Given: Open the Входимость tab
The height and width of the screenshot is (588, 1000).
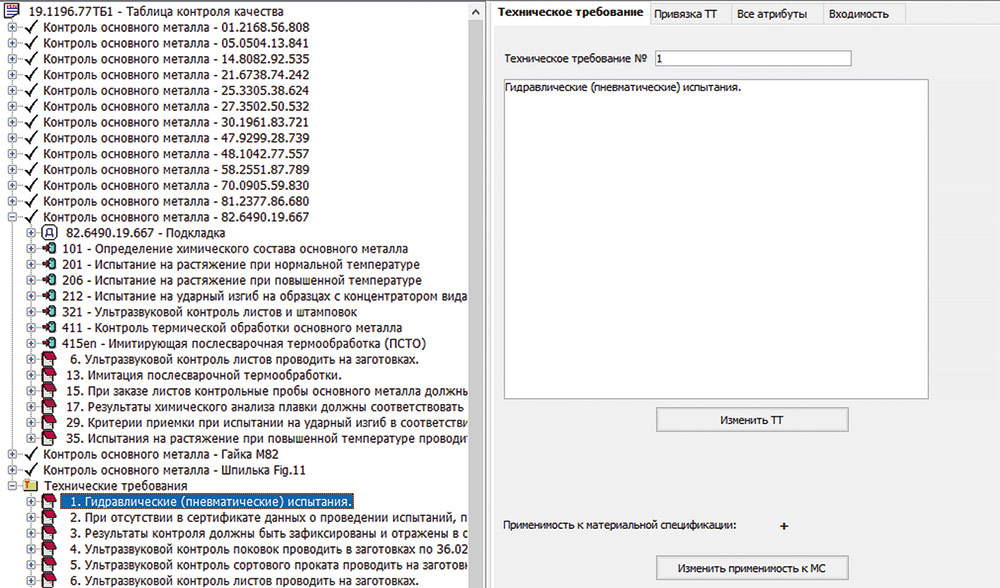Looking at the screenshot, I should (852, 13).
